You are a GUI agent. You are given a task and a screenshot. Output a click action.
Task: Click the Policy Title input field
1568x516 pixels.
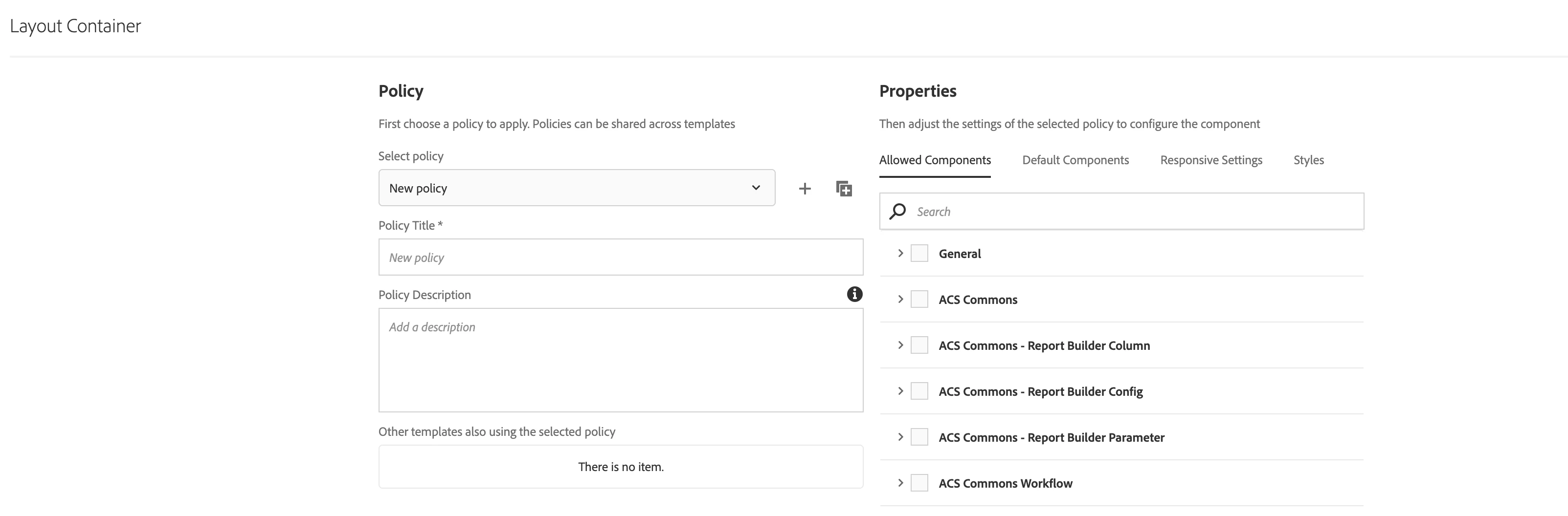pos(620,258)
